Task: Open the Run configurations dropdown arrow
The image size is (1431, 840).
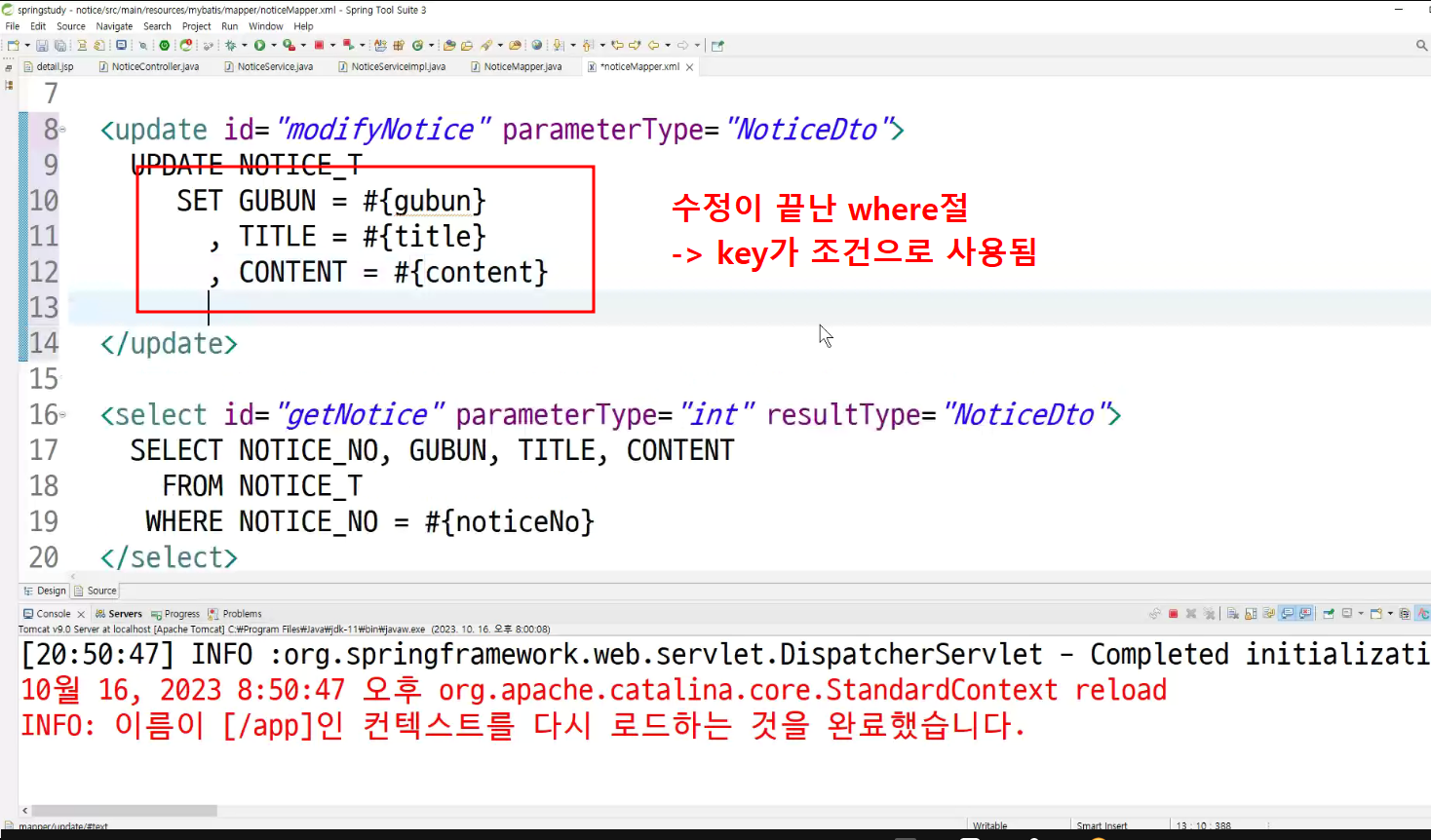Action: (x=274, y=45)
